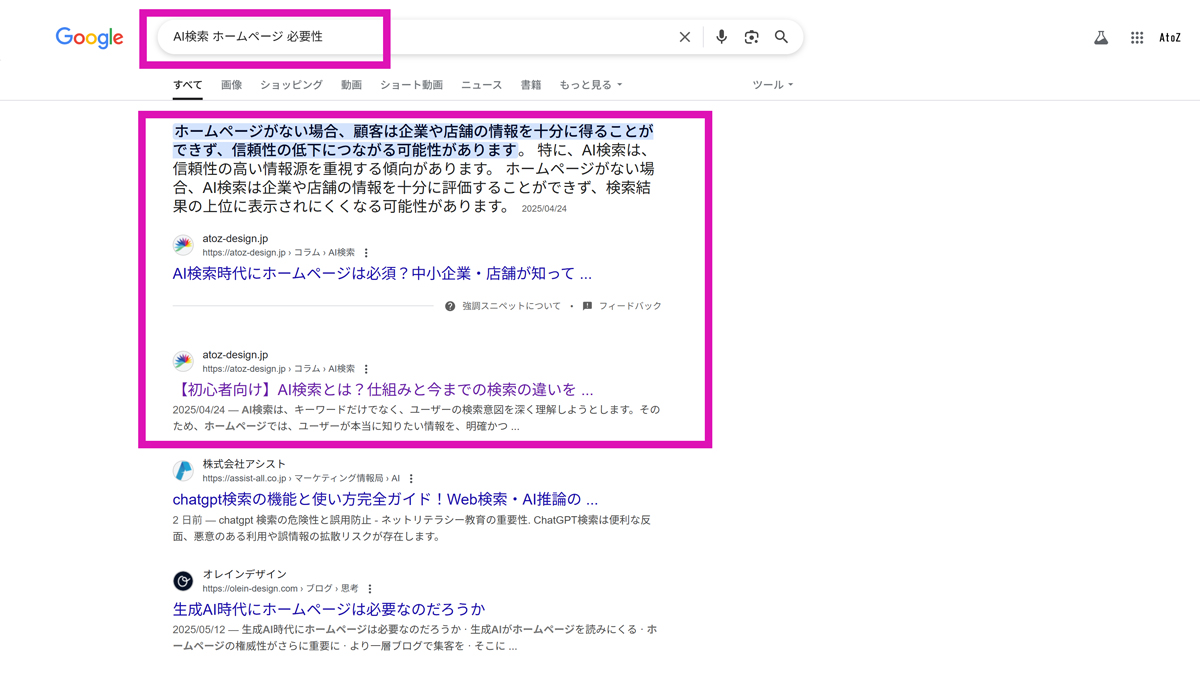
Task: Open options menu for the featured snippet result
Action: tap(366, 253)
